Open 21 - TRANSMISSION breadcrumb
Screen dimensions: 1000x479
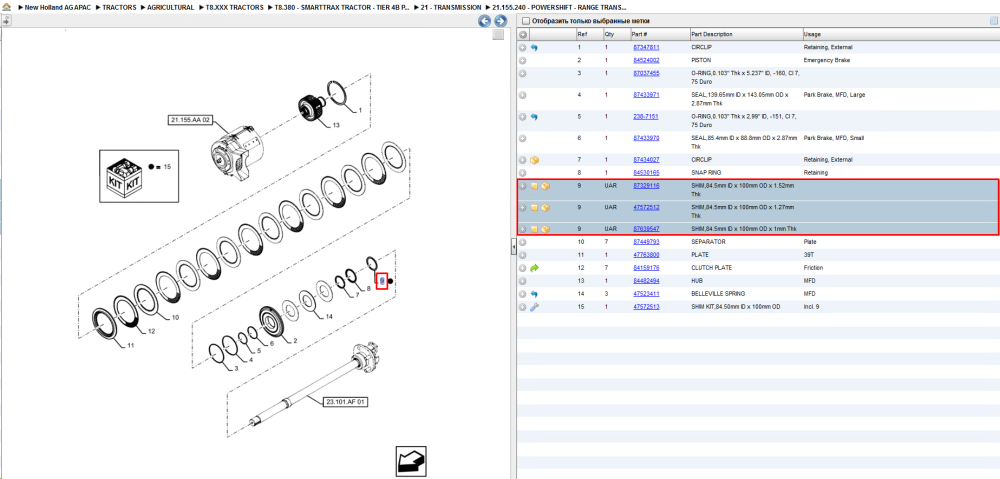click(x=451, y=8)
